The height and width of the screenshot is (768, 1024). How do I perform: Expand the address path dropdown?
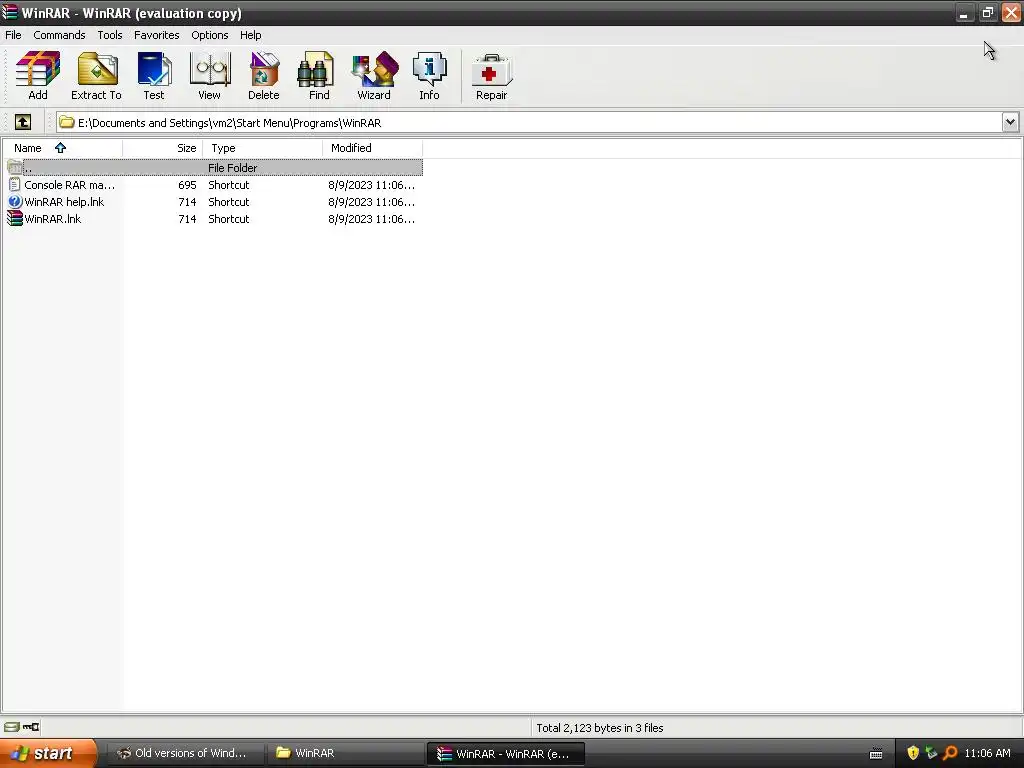point(1010,122)
